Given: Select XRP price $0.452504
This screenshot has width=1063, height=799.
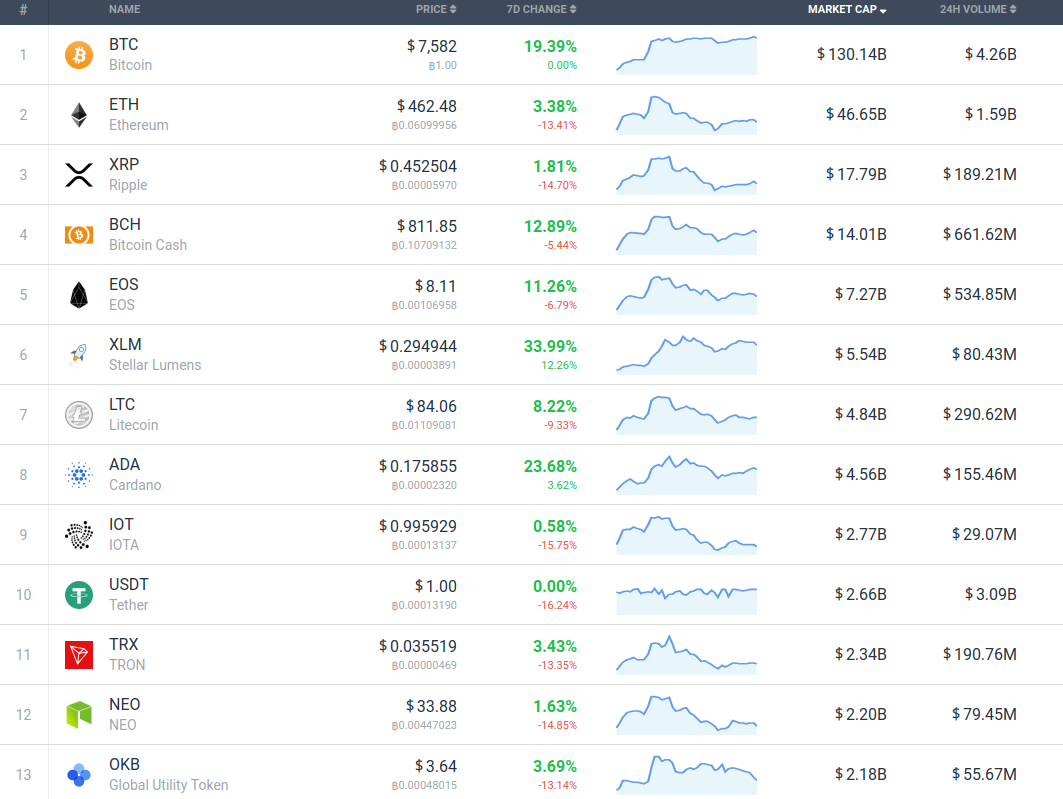Looking at the screenshot, I should (418, 166).
